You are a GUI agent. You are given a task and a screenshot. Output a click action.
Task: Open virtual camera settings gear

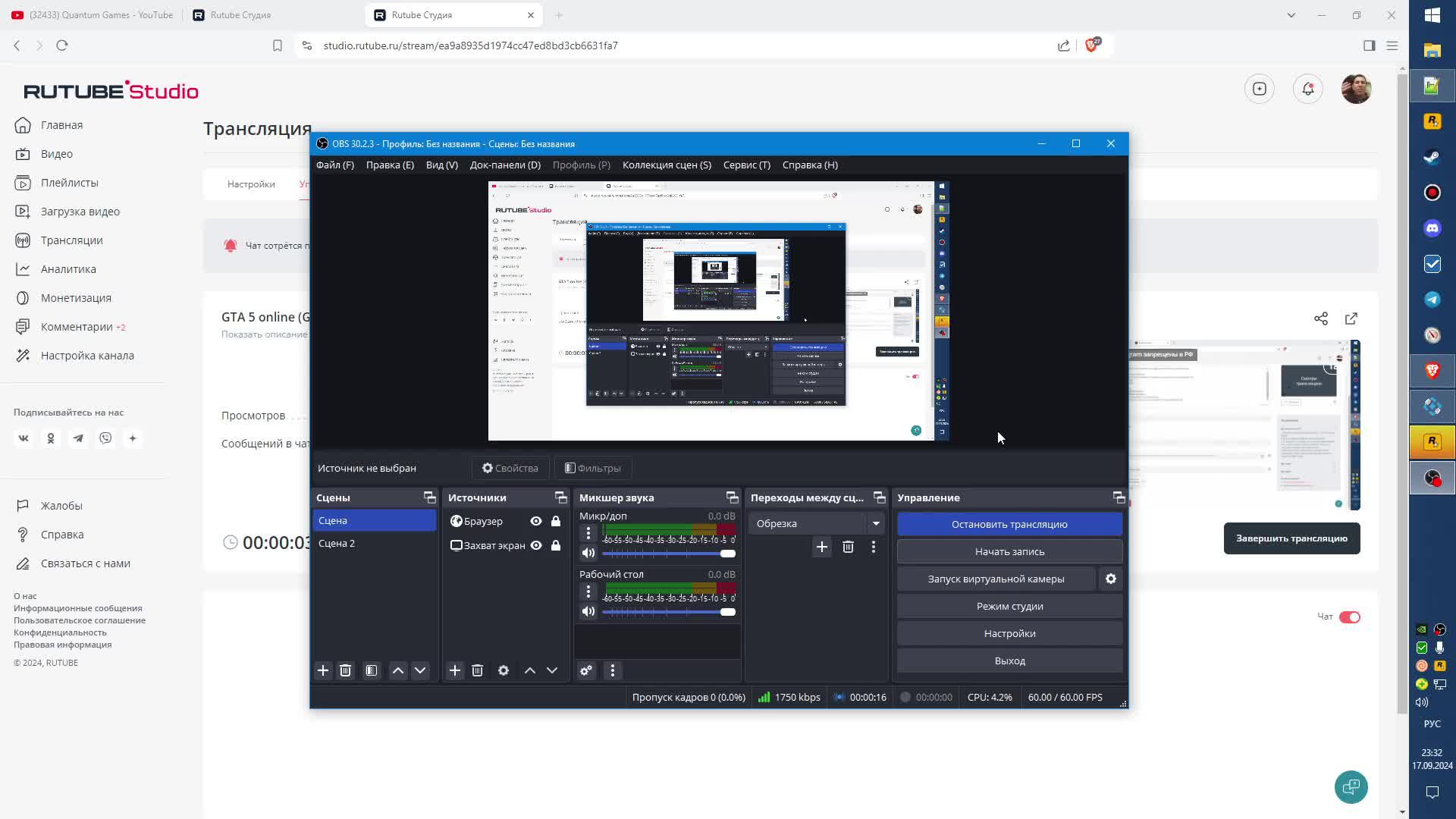1110,579
